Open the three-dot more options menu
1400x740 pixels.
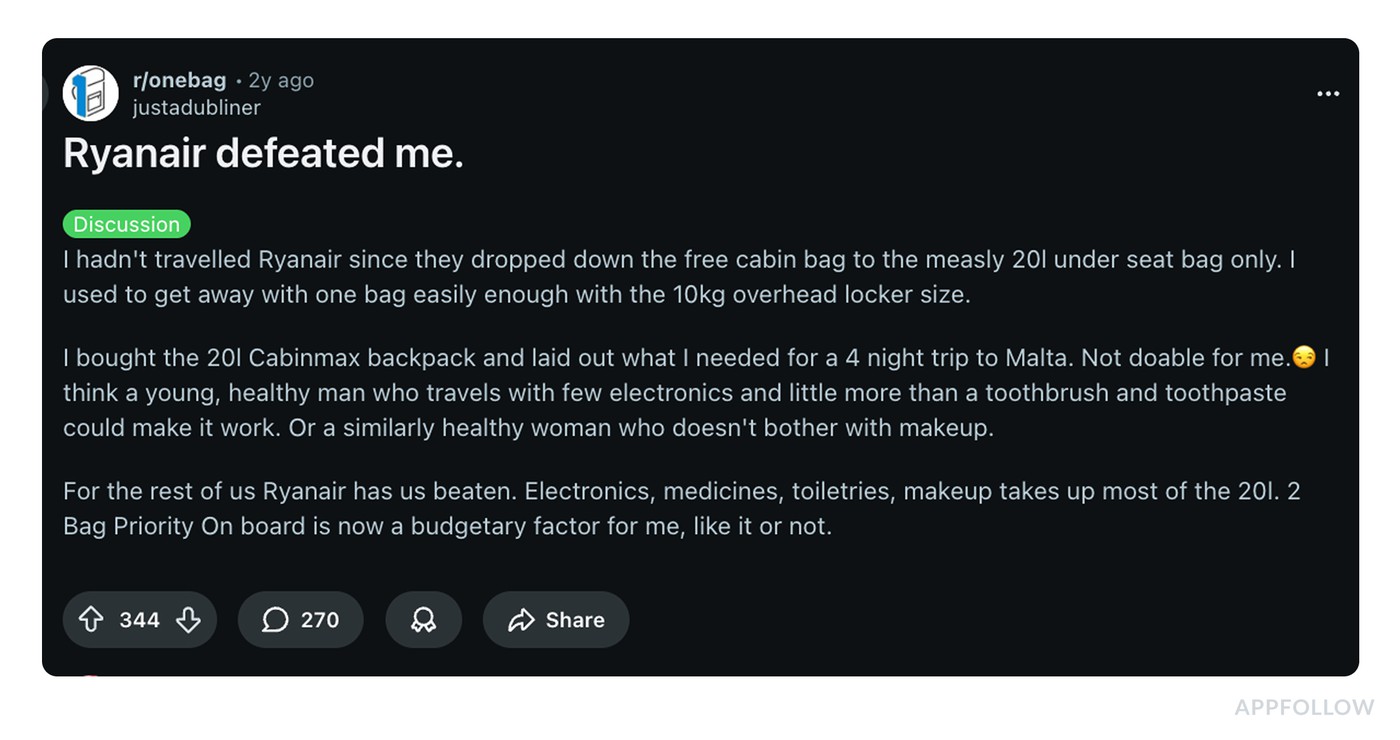point(1327,94)
